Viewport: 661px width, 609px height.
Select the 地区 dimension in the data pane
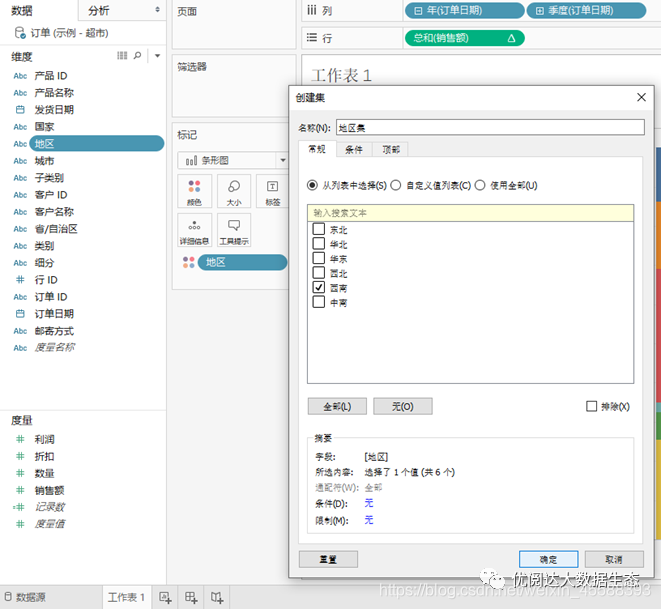[x=96, y=144]
